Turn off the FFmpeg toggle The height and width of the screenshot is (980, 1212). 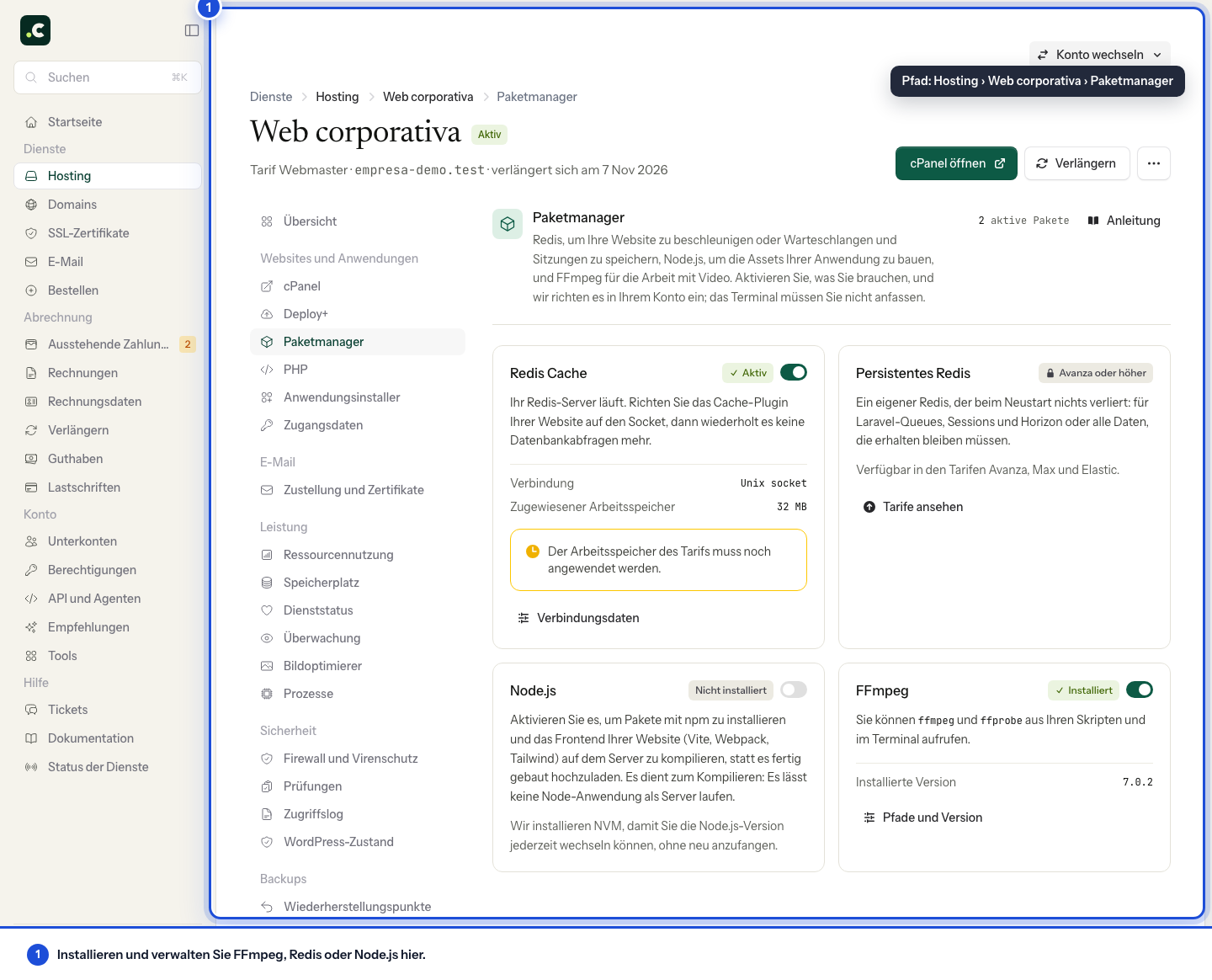pos(1140,690)
